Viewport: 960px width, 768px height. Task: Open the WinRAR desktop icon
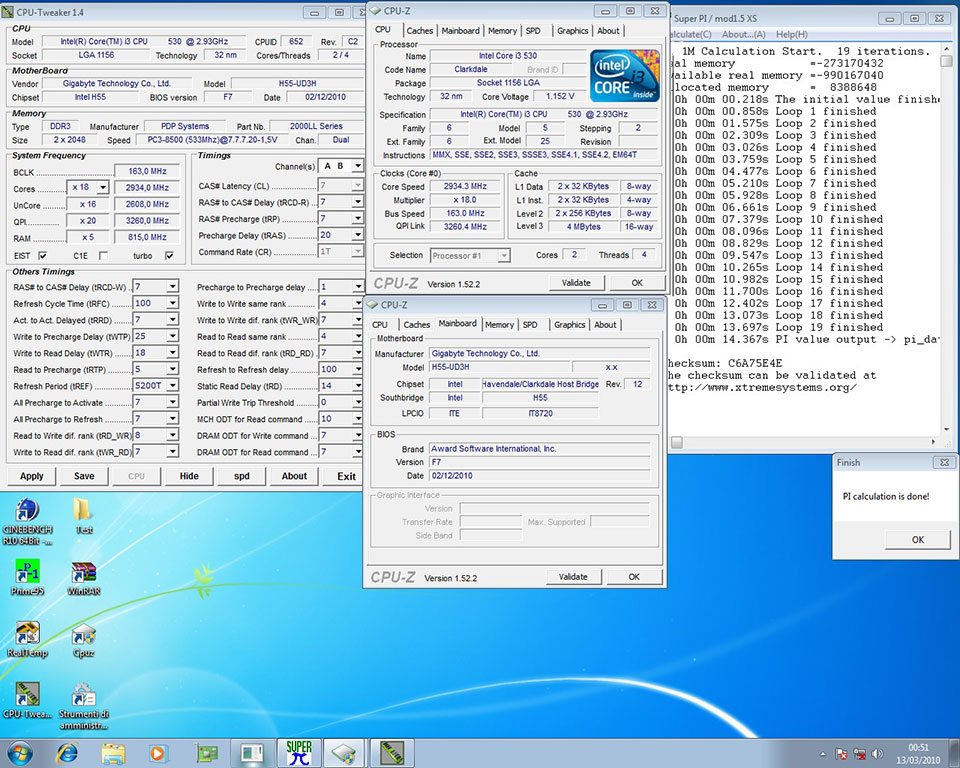(x=83, y=579)
